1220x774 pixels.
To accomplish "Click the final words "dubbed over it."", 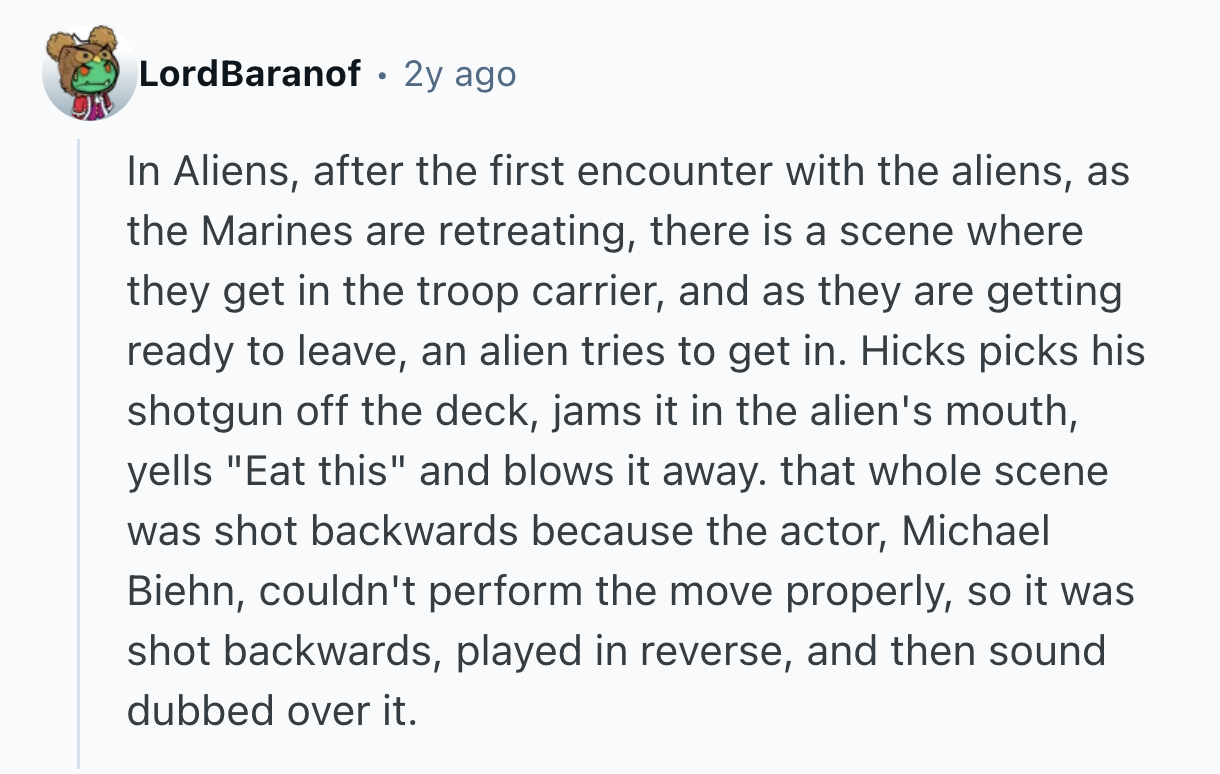I will (x=270, y=711).
